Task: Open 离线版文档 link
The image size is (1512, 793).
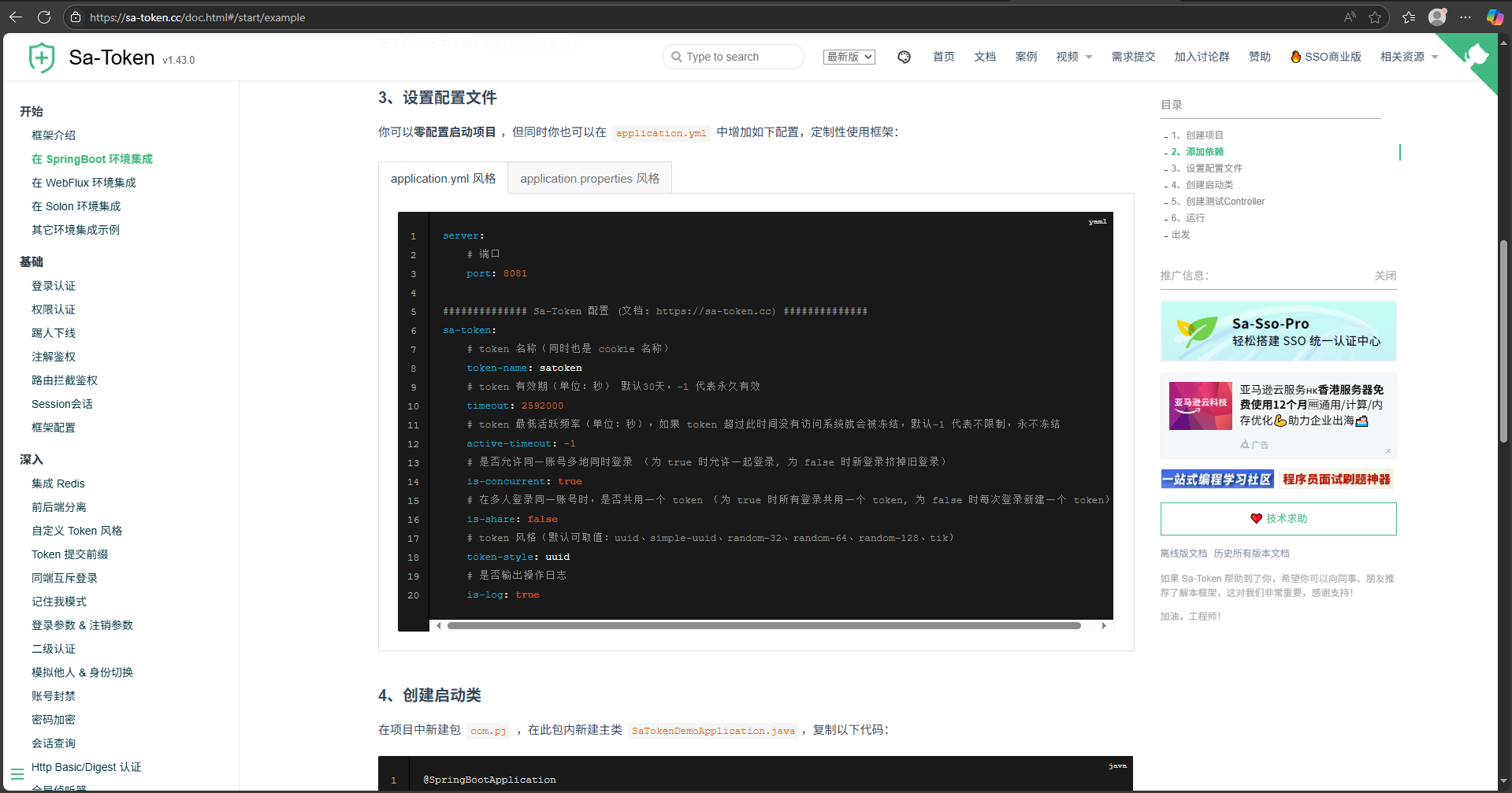Action: (x=1183, y=554)
